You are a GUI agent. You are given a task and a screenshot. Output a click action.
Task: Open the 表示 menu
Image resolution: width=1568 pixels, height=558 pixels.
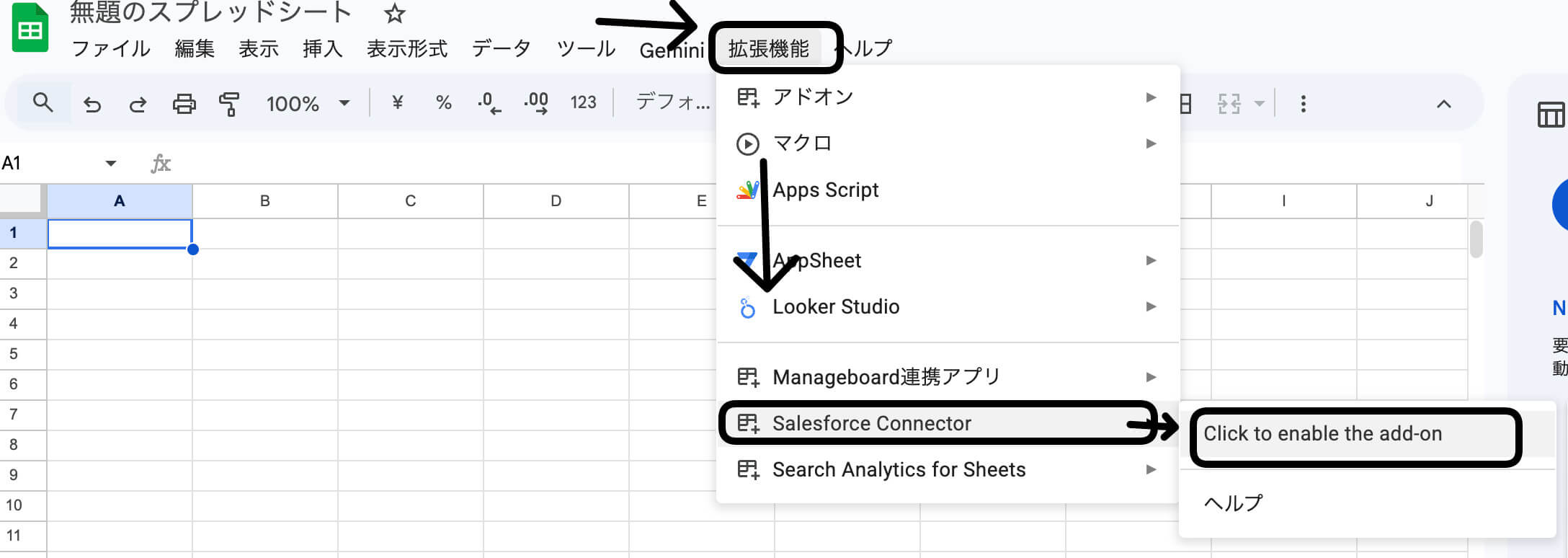point(259,49)
